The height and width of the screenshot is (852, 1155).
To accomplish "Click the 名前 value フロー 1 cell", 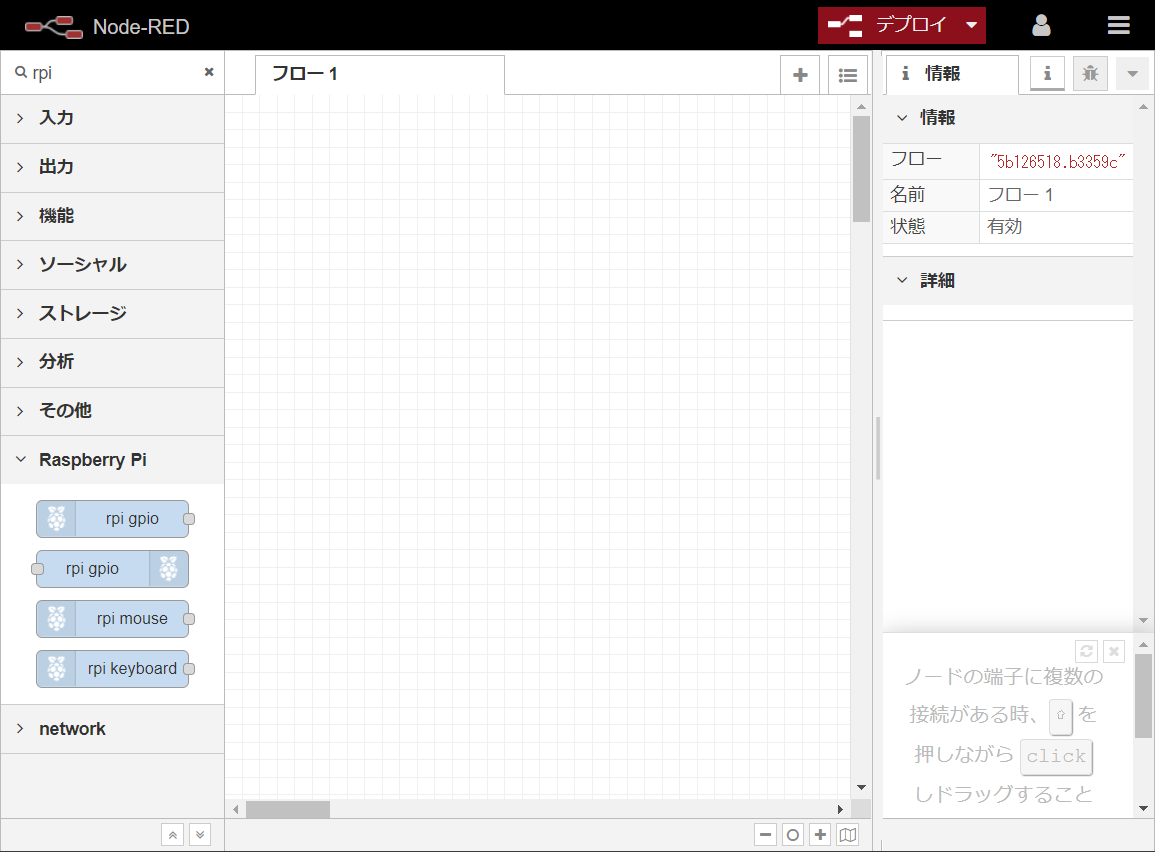I will pos(1056,195).
